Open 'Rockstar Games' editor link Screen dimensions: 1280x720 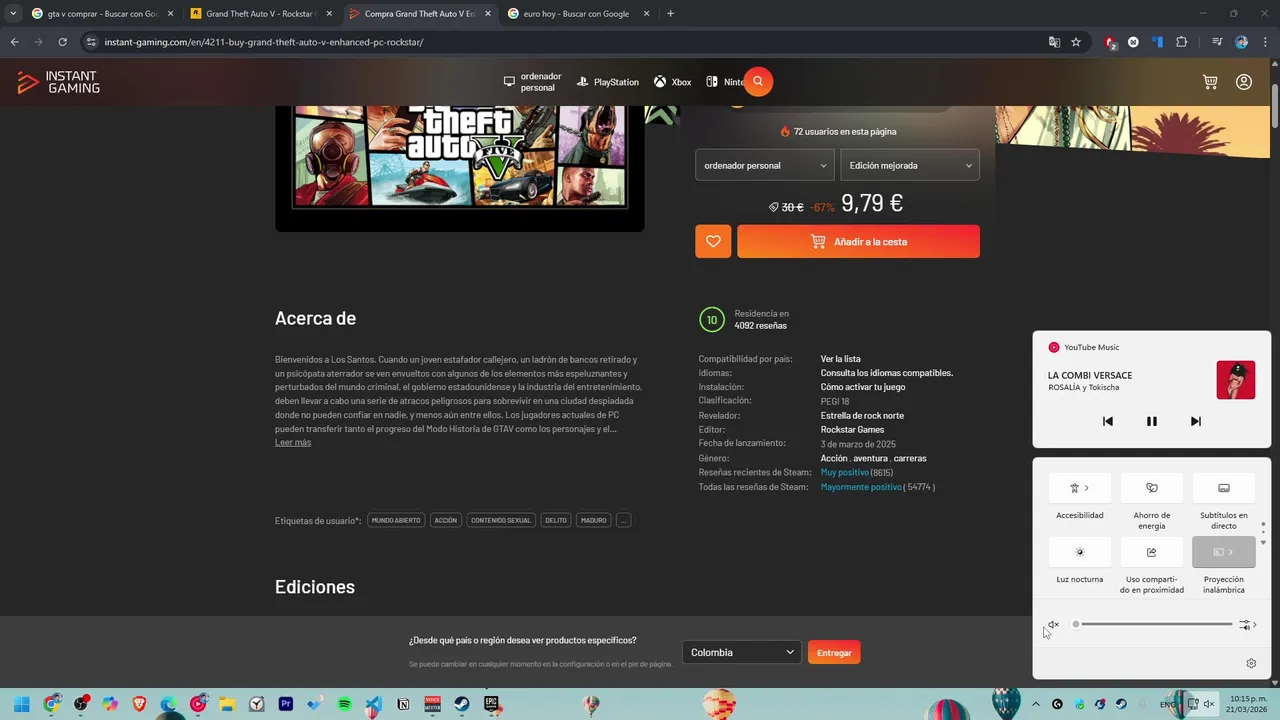tap(852, 430)
